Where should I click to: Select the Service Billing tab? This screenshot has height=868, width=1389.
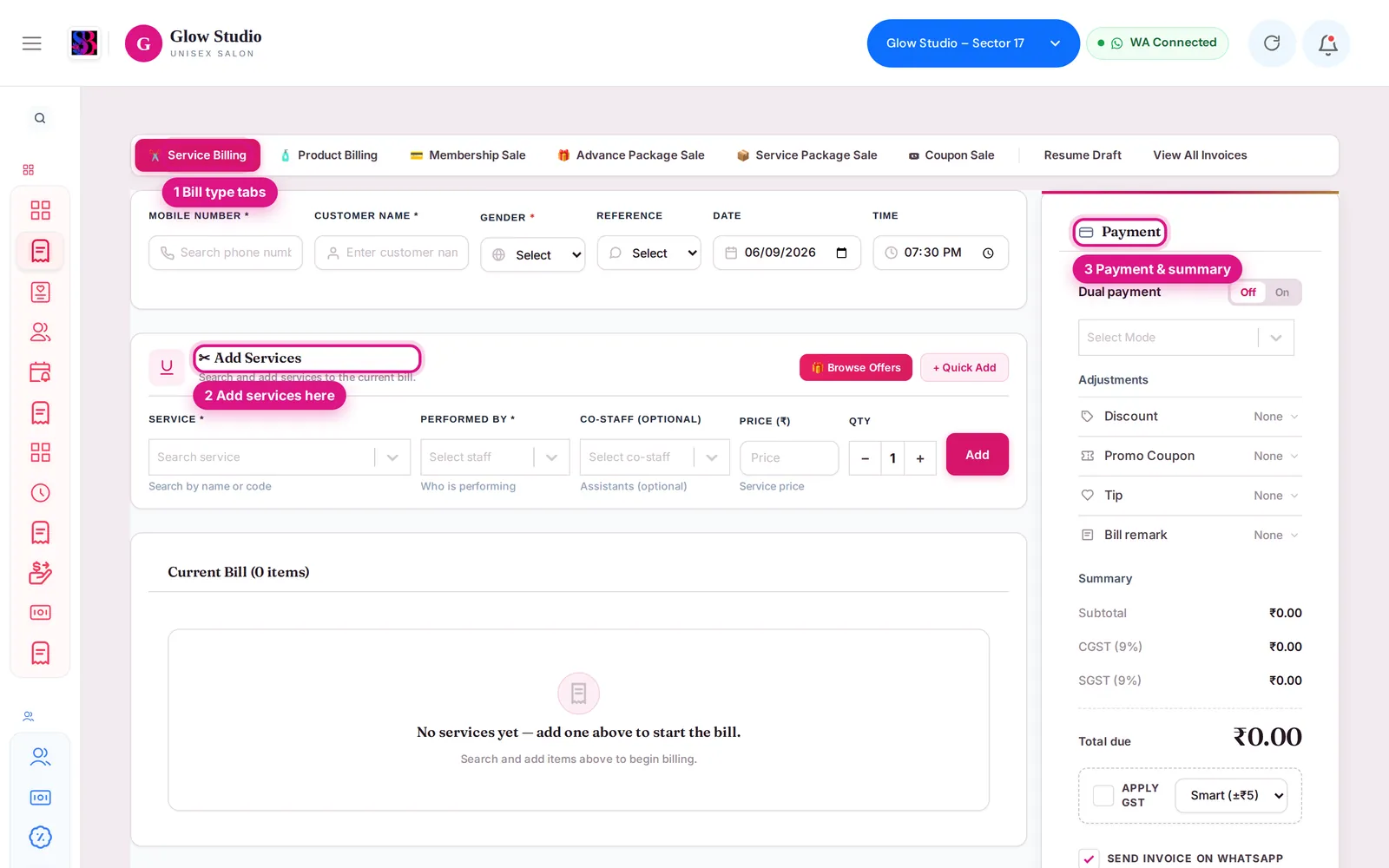point(198,155)
